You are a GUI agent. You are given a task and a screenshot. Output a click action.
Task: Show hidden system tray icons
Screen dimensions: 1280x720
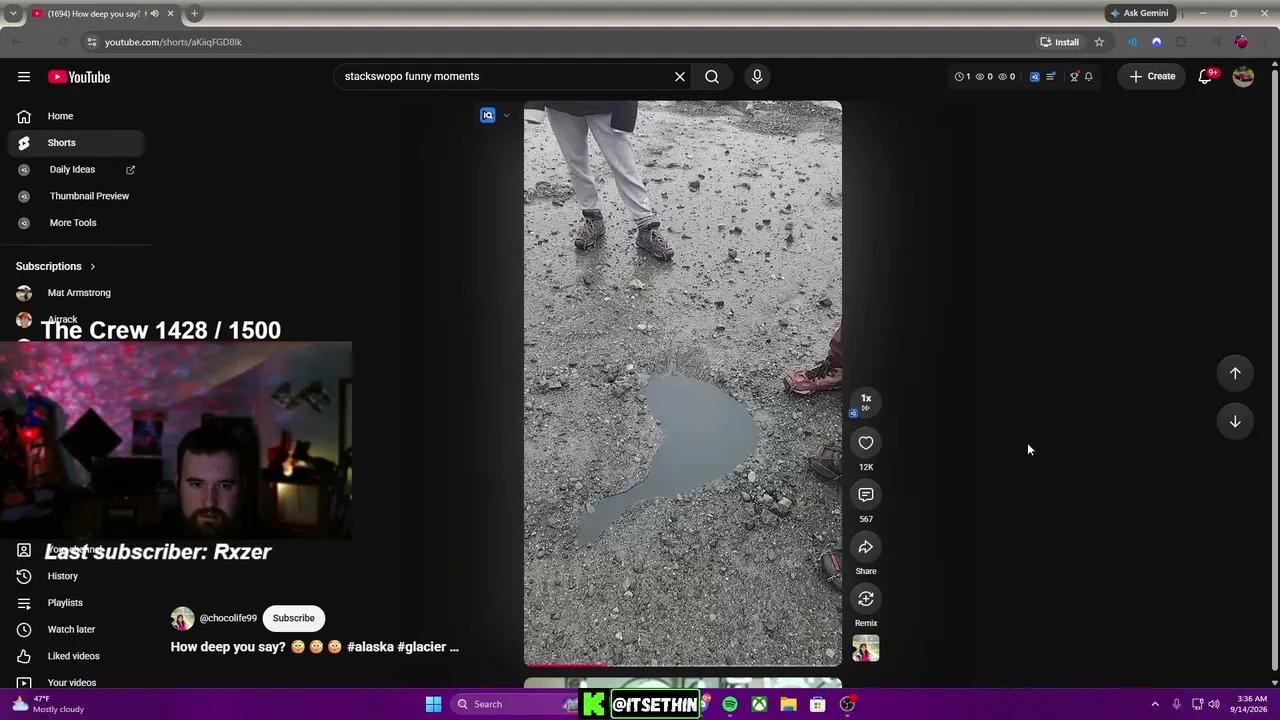(x=1155, y=704)
